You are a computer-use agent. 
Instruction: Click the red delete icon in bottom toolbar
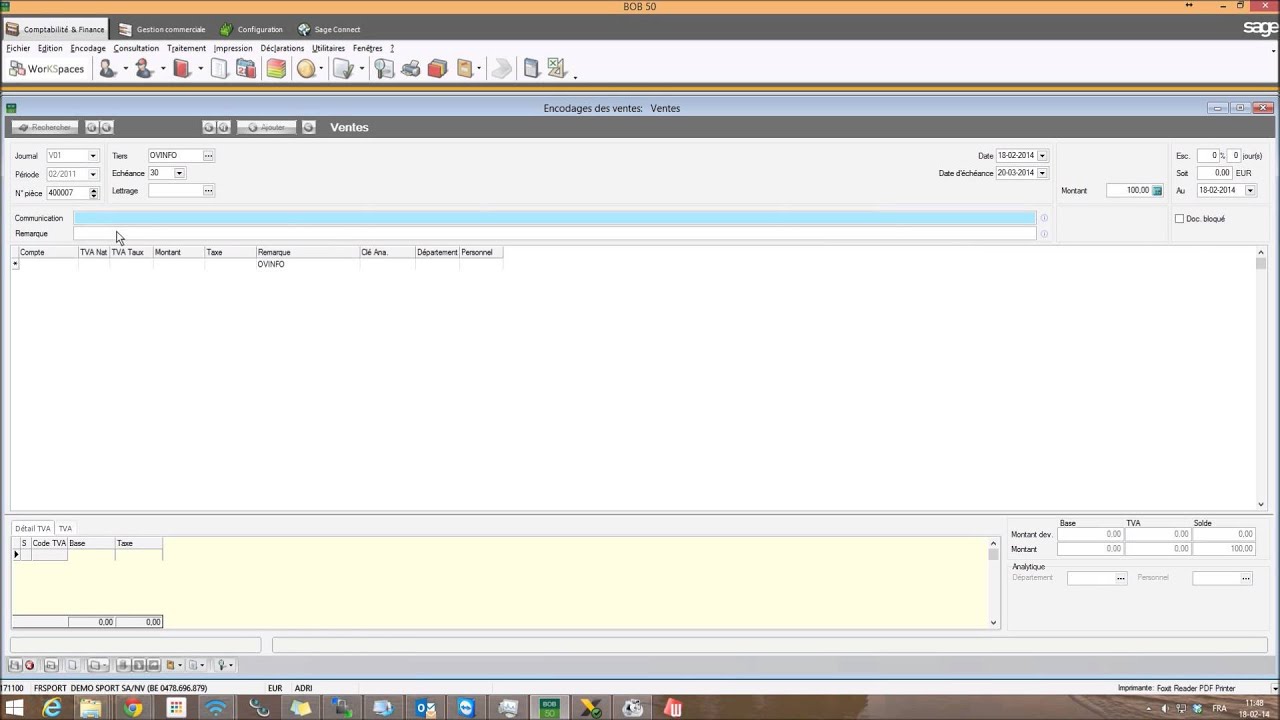29,665
